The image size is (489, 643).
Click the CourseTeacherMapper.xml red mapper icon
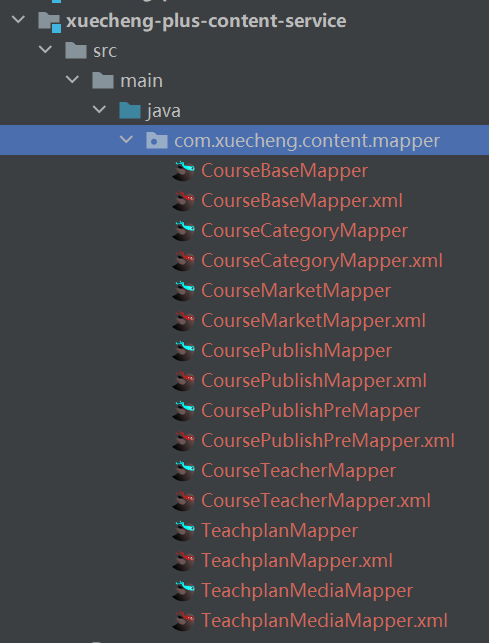pos(183,501)
